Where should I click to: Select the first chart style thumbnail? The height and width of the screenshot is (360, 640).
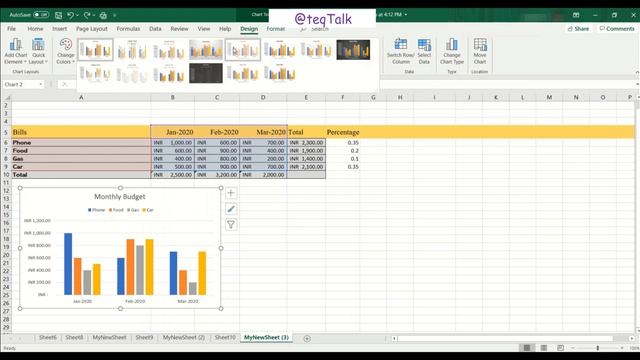point(96,50)
